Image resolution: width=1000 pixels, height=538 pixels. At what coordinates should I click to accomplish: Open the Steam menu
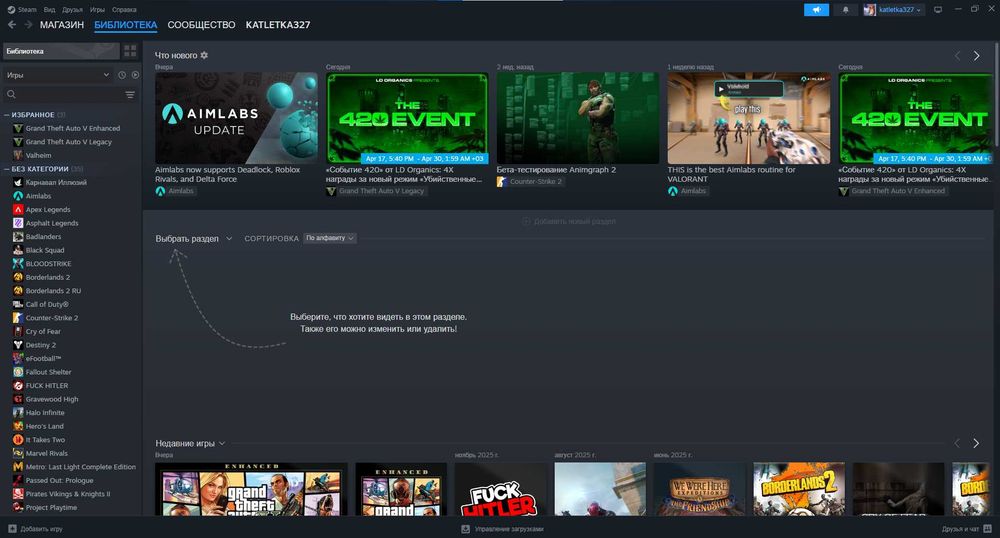22,10
